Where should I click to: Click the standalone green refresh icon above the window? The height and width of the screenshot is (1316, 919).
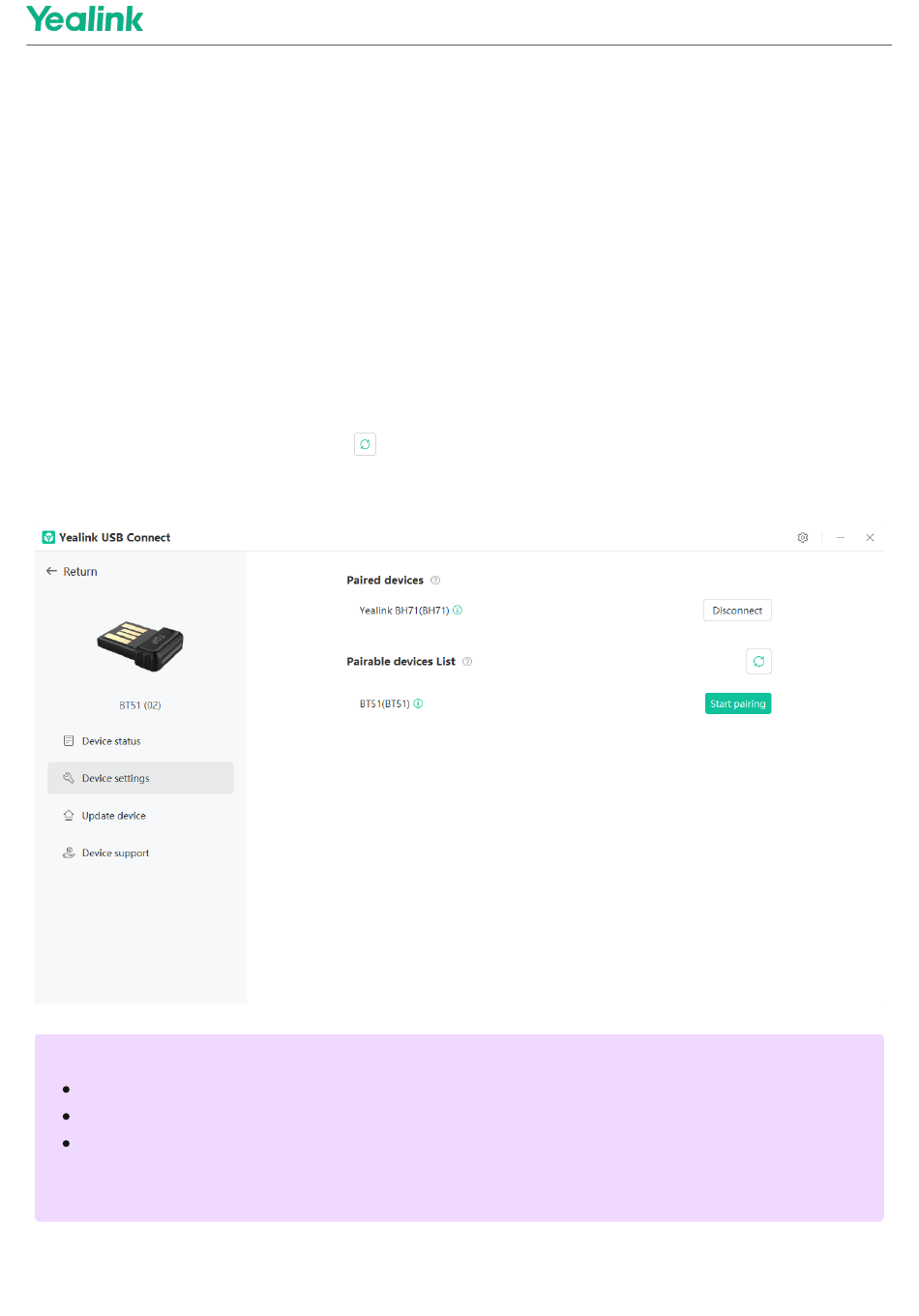(x=365, y=444)
